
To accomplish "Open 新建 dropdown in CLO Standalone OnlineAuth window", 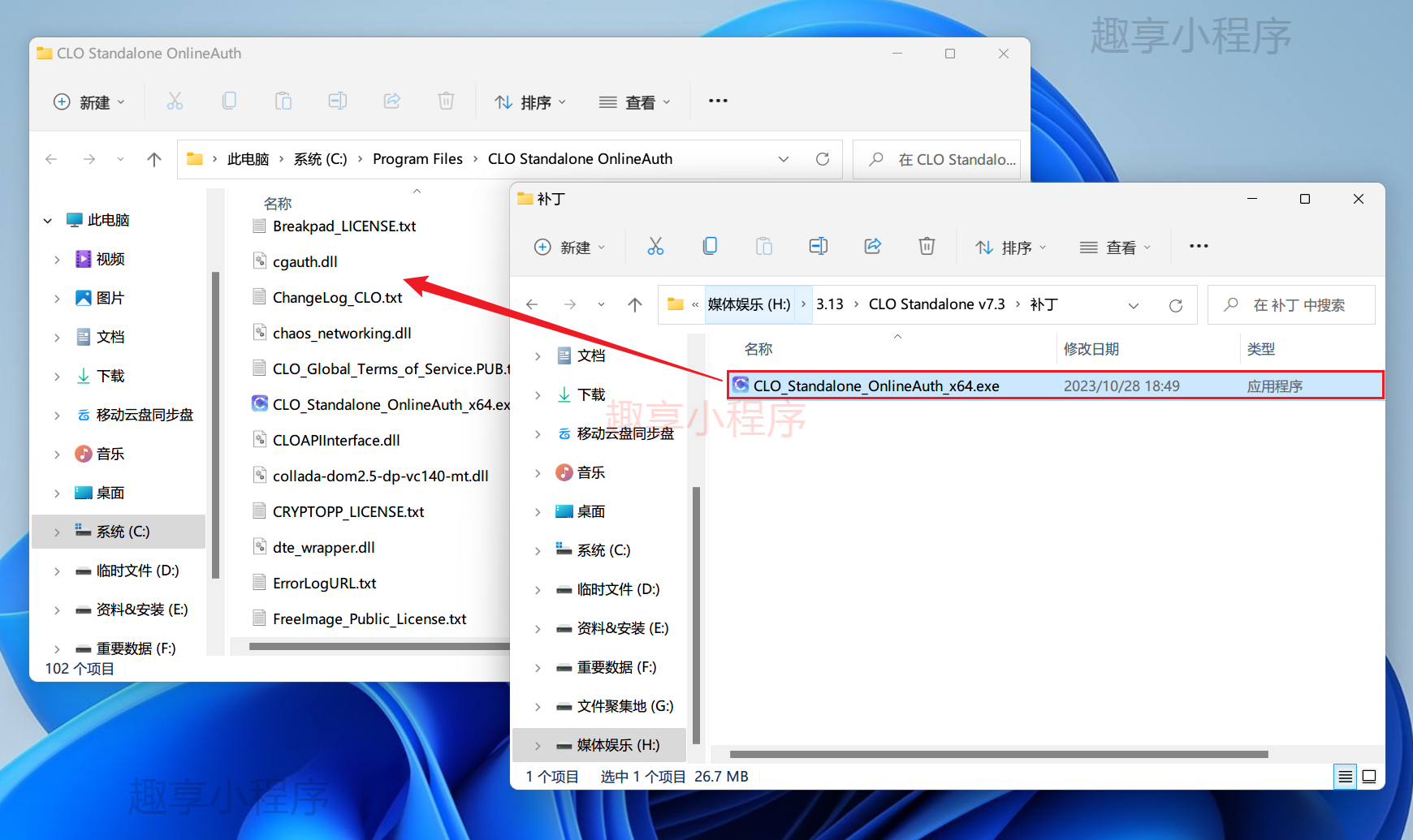I will [89, 101].
